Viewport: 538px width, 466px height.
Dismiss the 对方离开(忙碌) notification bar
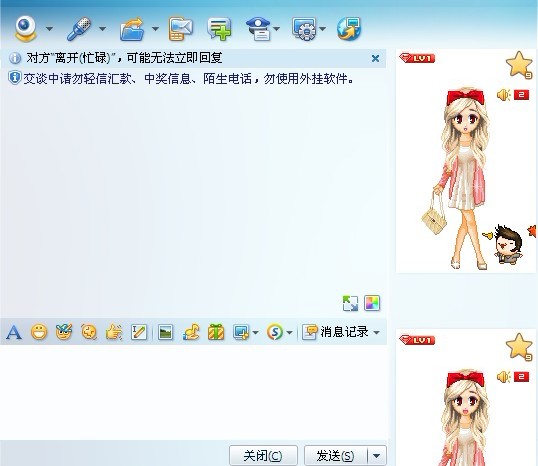point(375,58)
